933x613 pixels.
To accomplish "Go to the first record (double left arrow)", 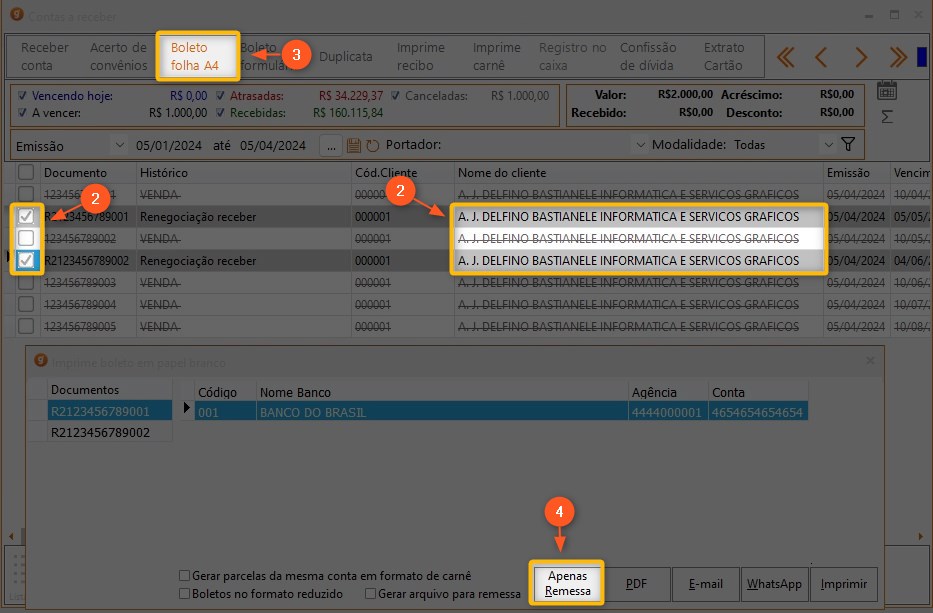I will click(786, 57).
